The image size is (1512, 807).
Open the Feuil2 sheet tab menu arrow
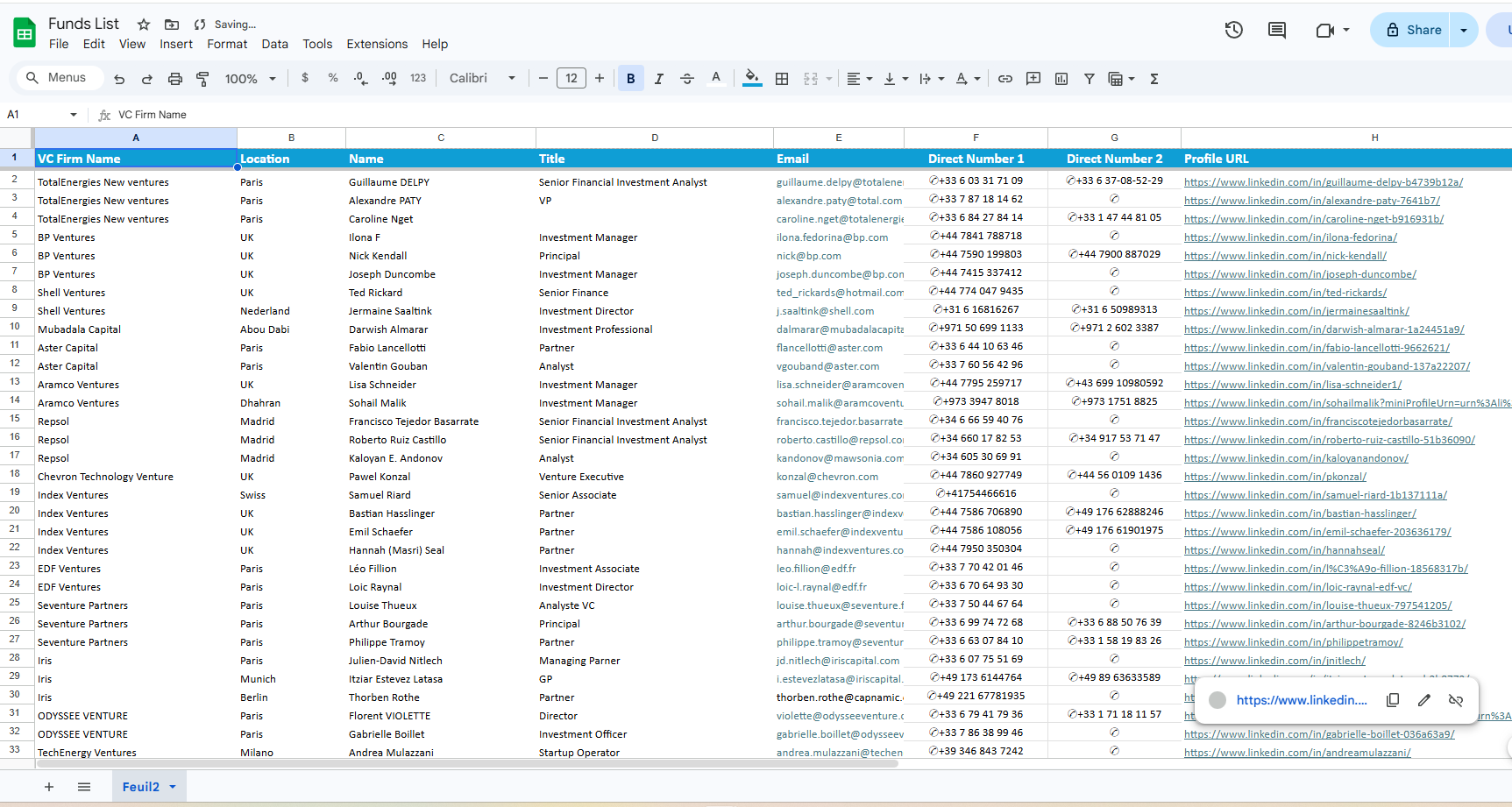point(173,787)
